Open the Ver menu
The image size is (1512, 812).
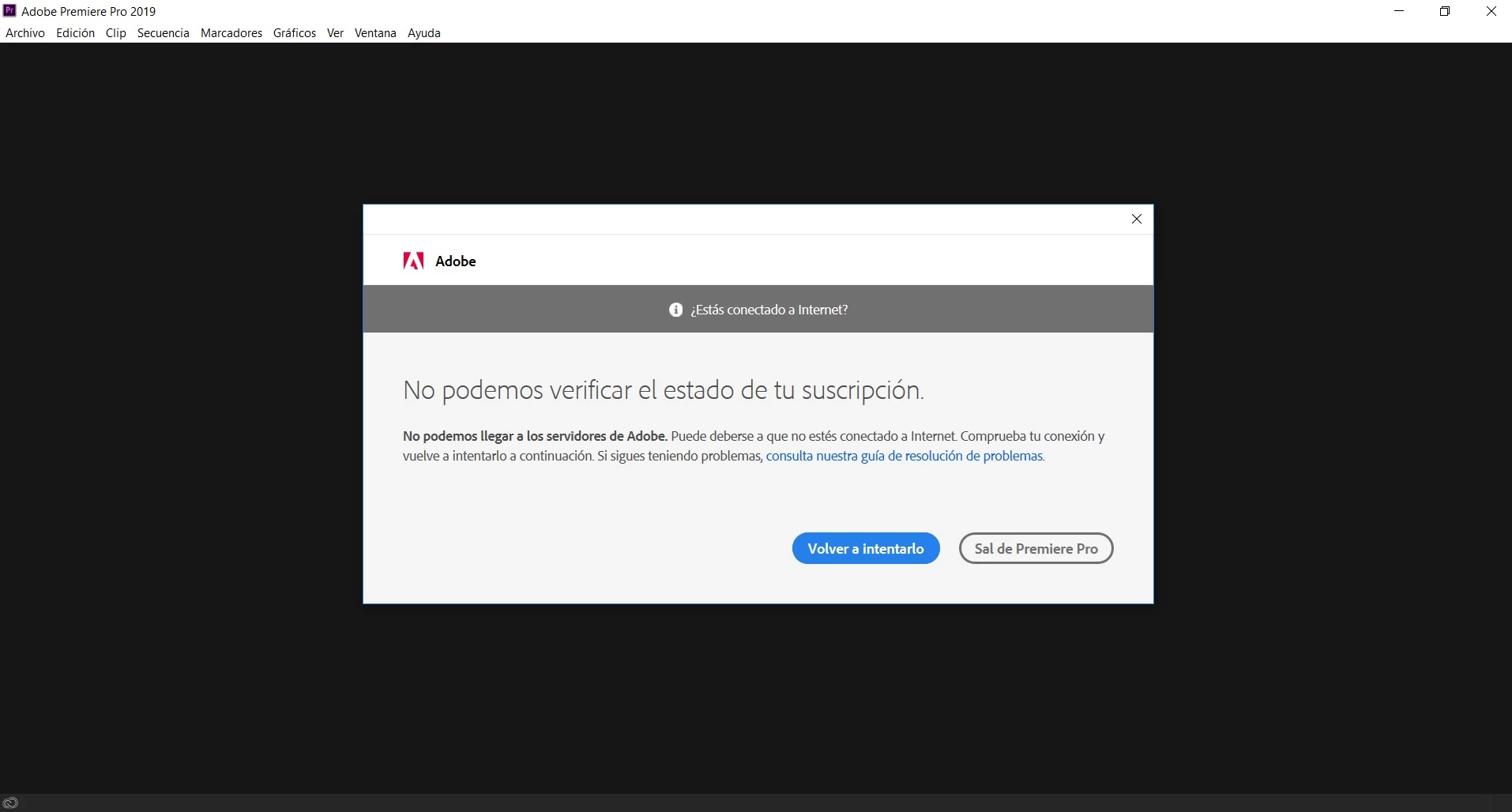click(335, 33)
